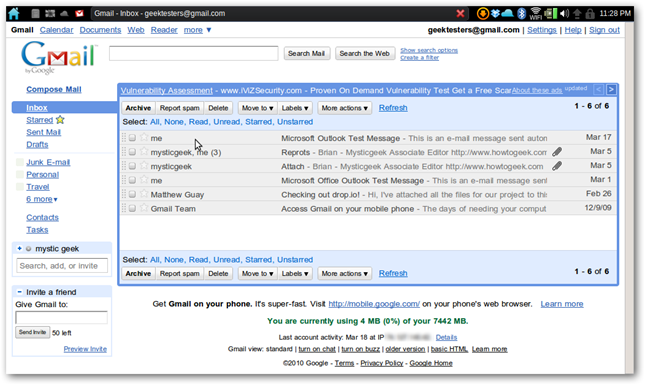Open Documents from the top navigation
645x385 pixels.
(100, 30)
